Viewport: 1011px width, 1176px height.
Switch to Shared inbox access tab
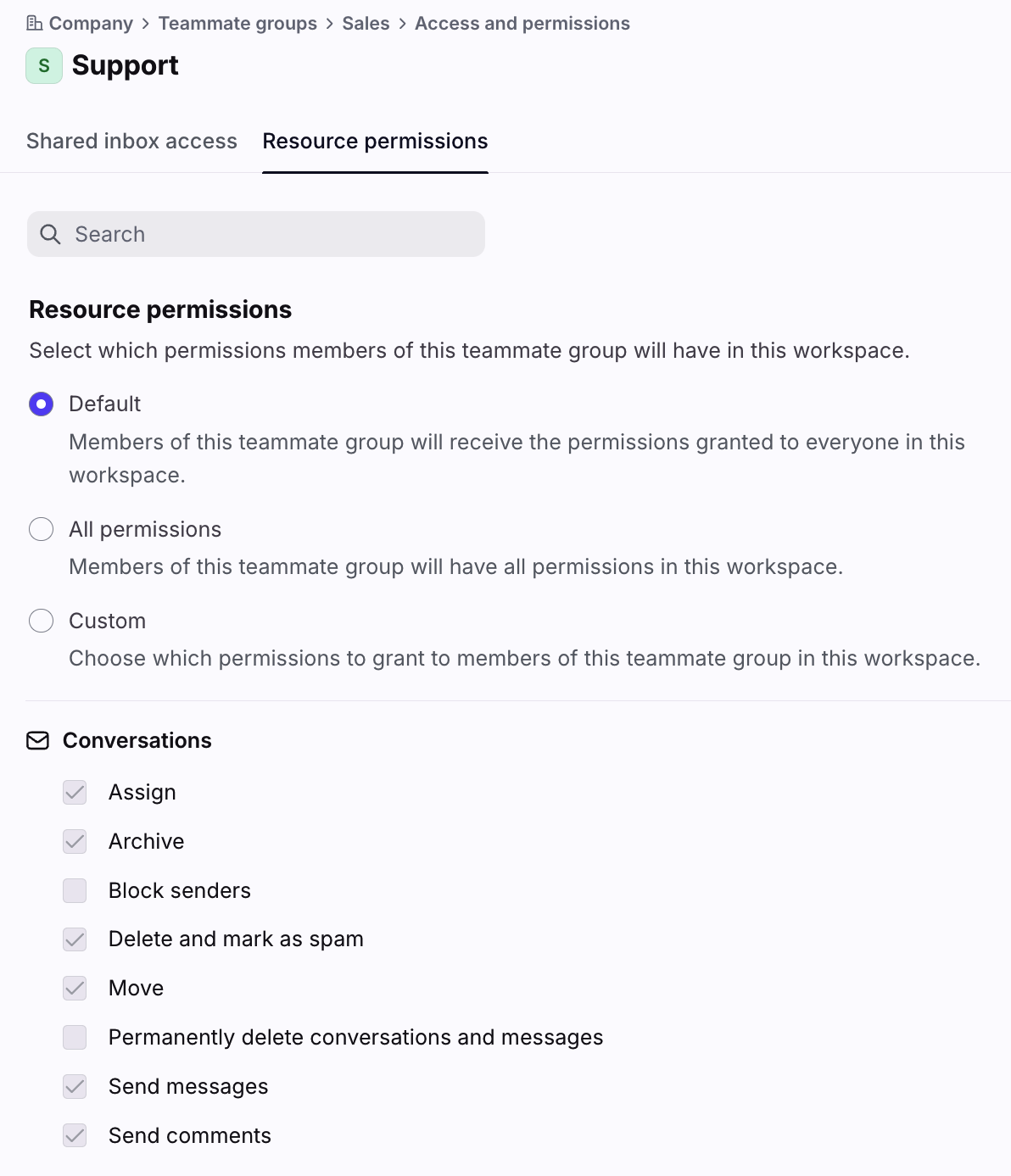131,141
